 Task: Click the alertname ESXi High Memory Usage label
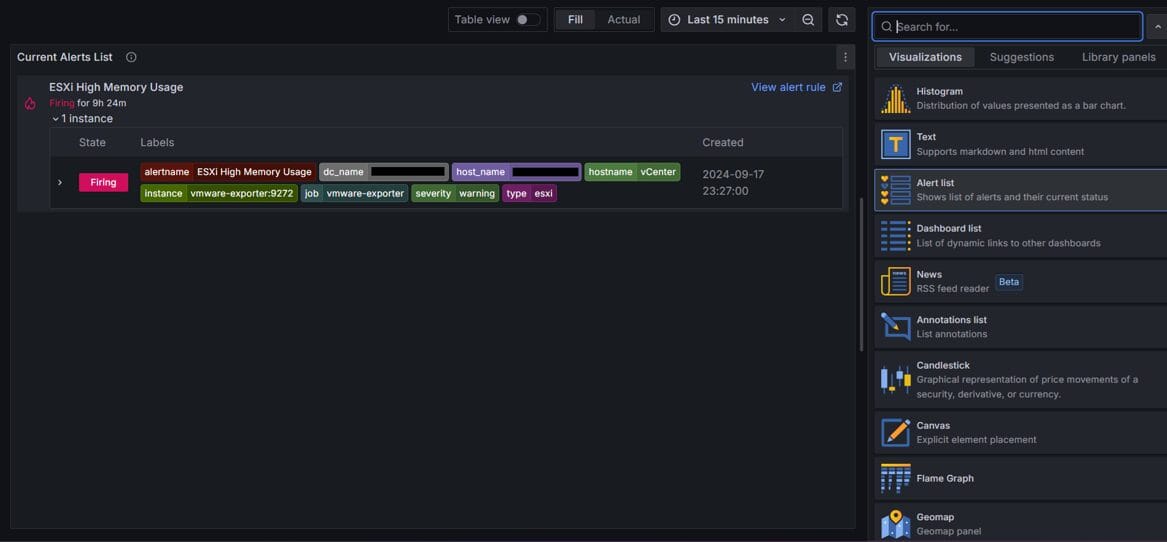tap(228, 172)
